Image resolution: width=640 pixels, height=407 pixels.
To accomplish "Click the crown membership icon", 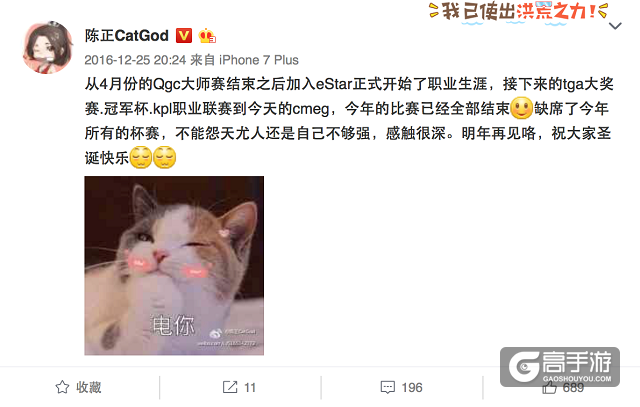I will (x=207, y=36).
